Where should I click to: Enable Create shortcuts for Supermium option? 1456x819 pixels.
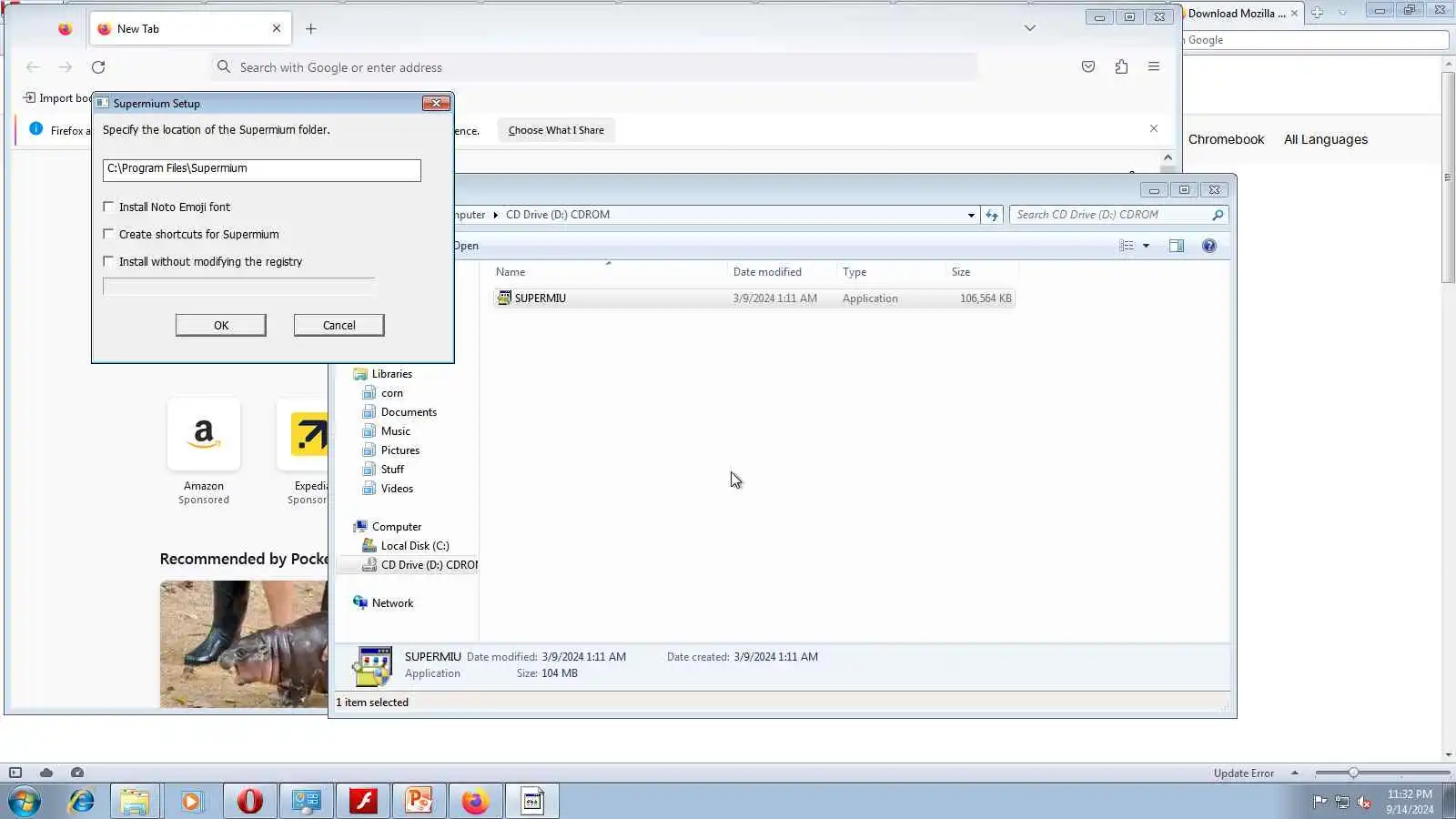(x=108, y=234)
